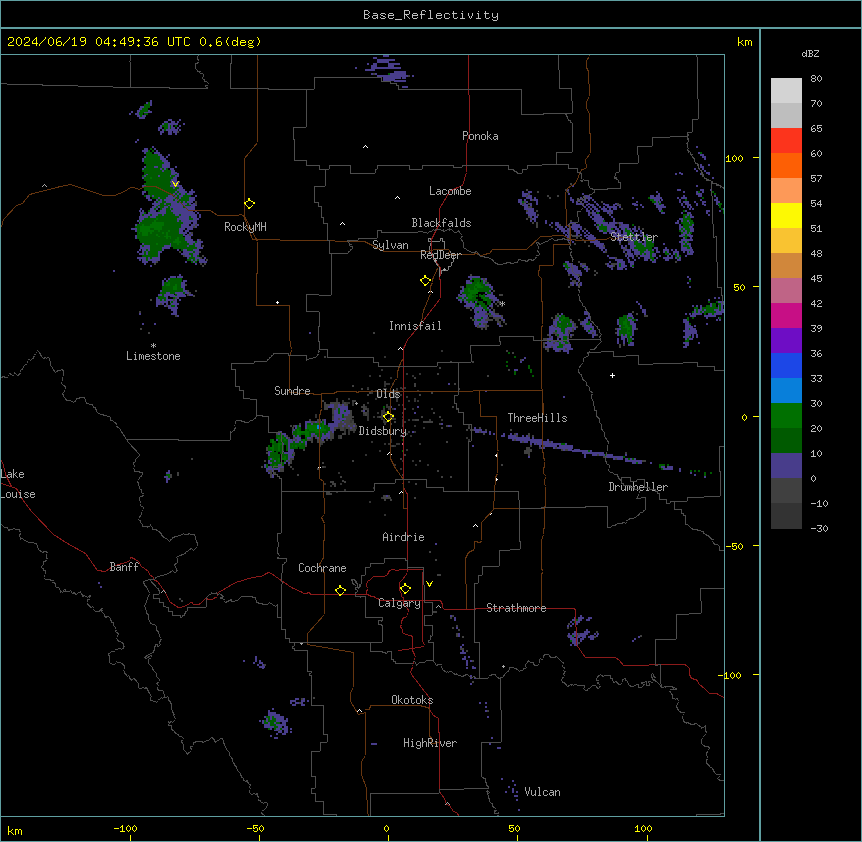
Task: Click the yellow diamond marker at Calgary
Action: [405, 589]
